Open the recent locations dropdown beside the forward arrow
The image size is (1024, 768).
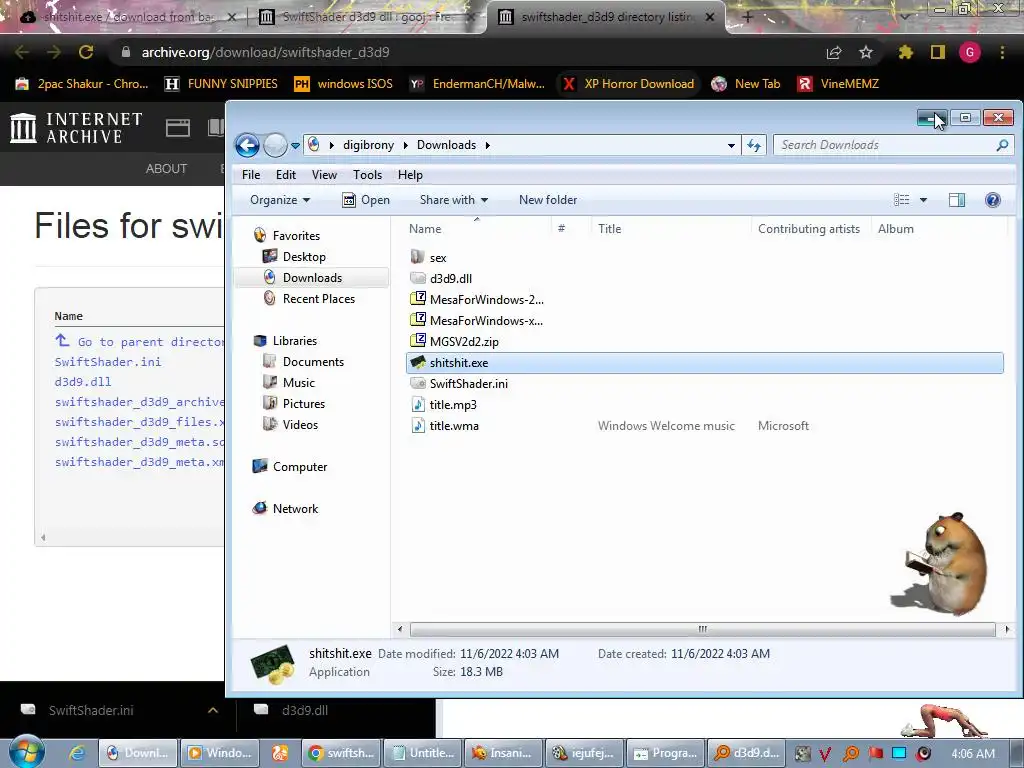click(295, 146)
